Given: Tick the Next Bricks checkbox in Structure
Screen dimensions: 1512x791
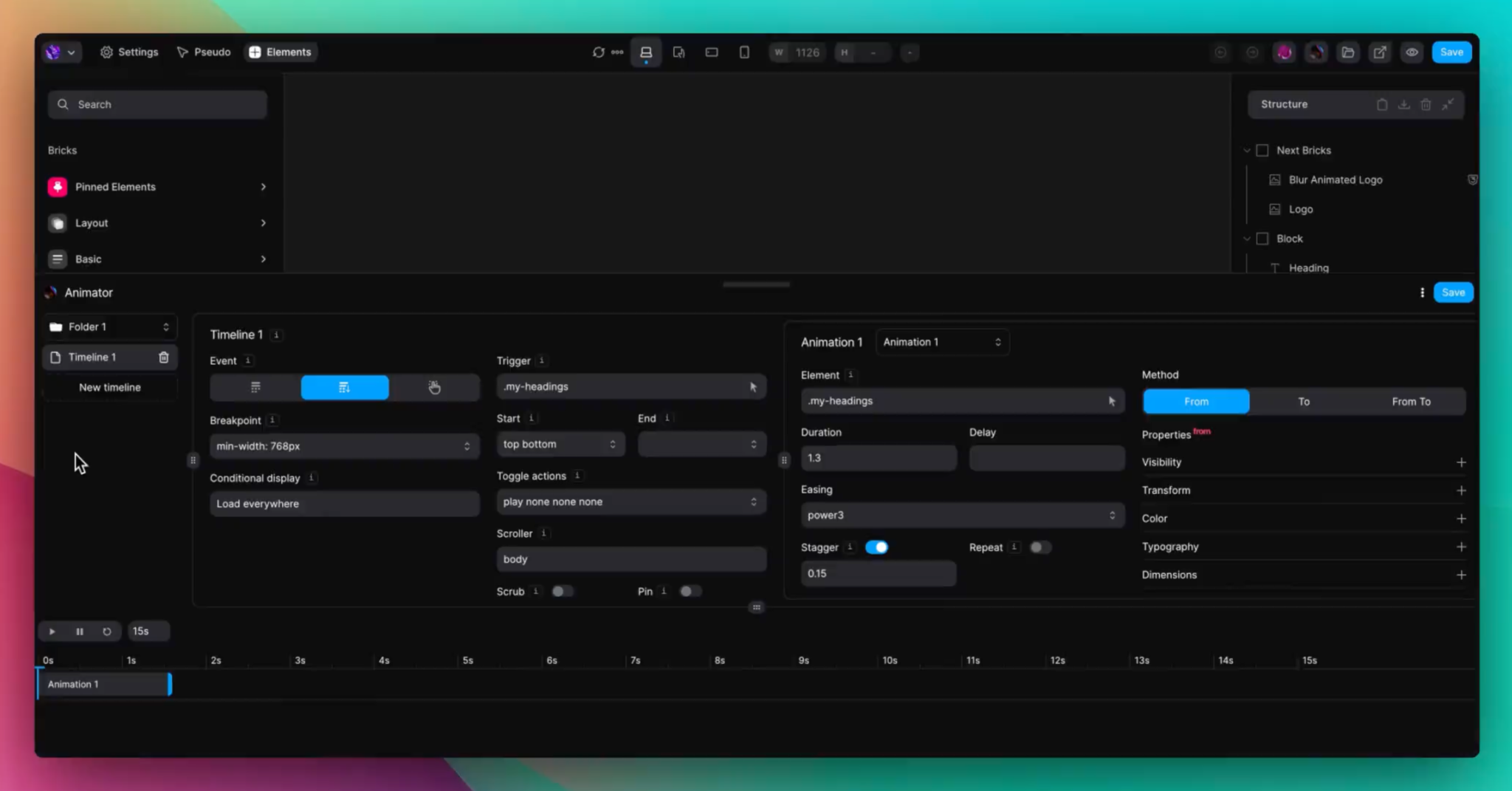Looking at the screenshot, I should coord(1262,151).
